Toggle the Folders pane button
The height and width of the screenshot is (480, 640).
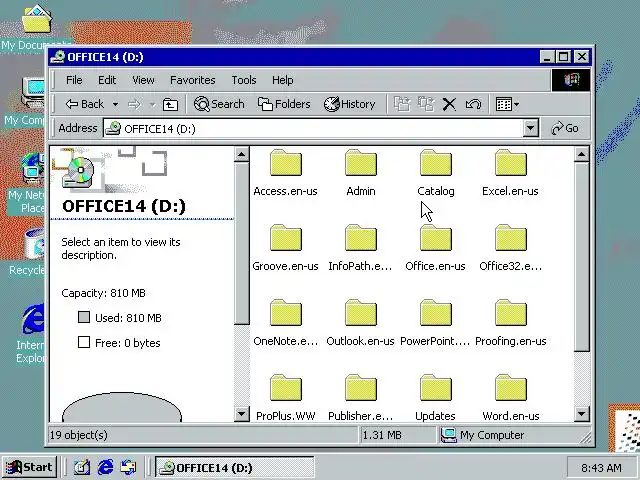[284, 104]
